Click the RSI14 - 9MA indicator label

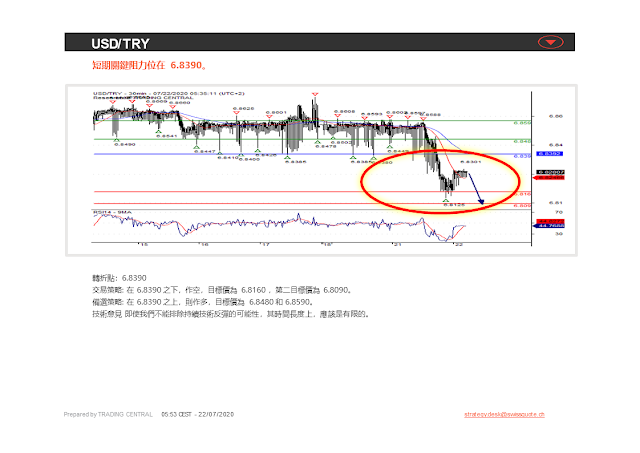click(112, 212)
